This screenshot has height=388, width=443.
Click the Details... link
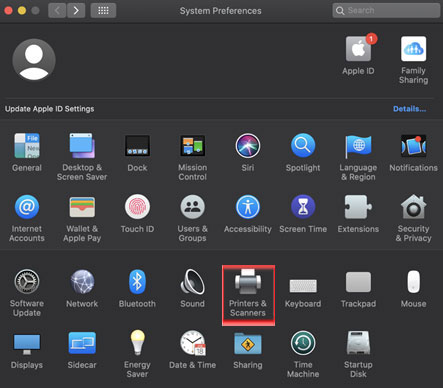[x=409, y=109]
